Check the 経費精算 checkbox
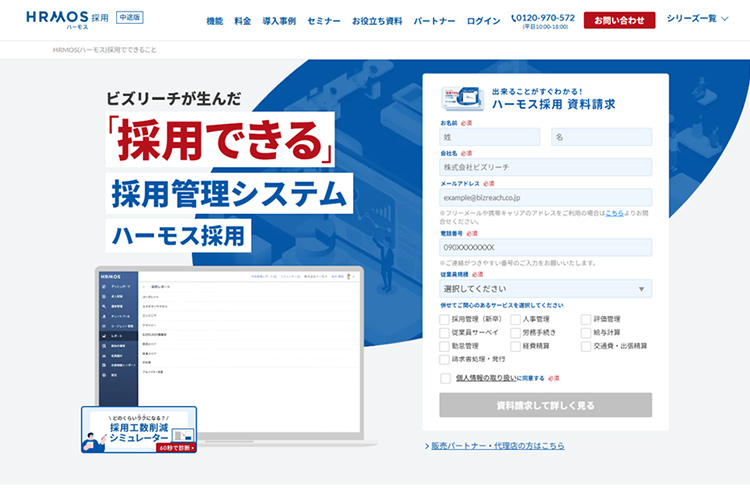Image resolution: width=750 pixels, height=488 pixels. tap(516, 346)
